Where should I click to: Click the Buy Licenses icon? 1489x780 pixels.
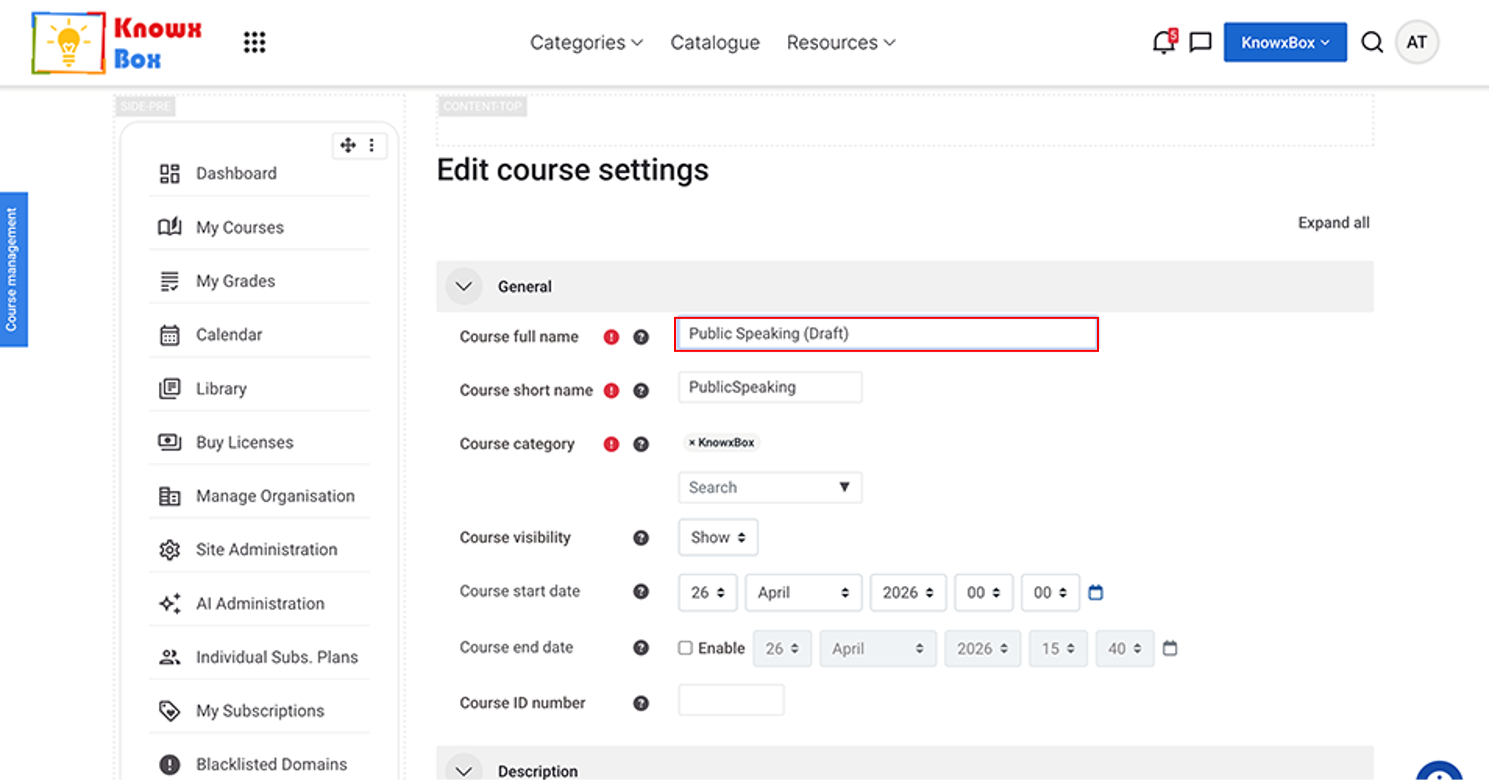pyautogui.click(x=170, y=442)
